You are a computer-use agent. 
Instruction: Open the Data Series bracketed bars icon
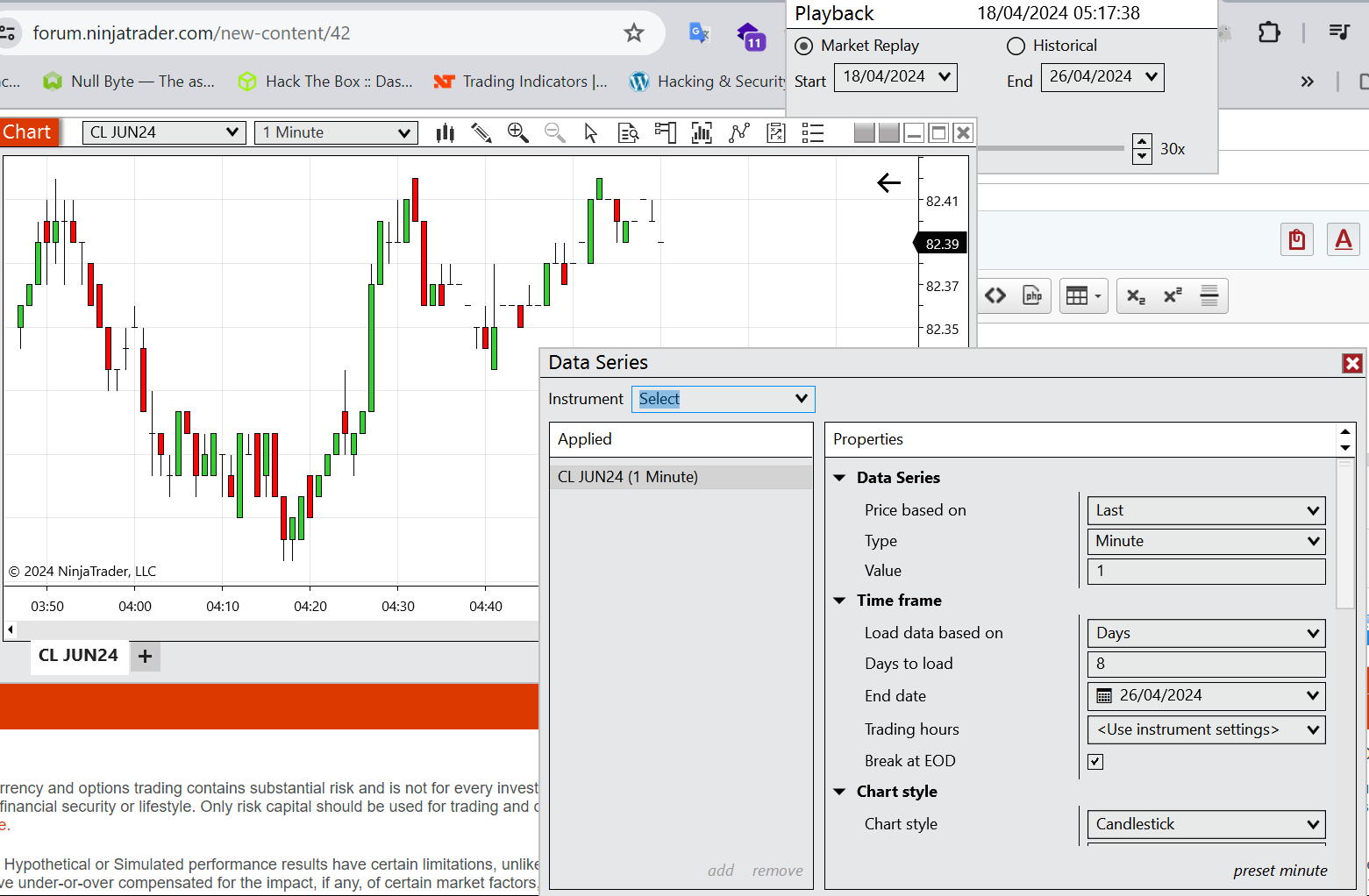[702, 132]
